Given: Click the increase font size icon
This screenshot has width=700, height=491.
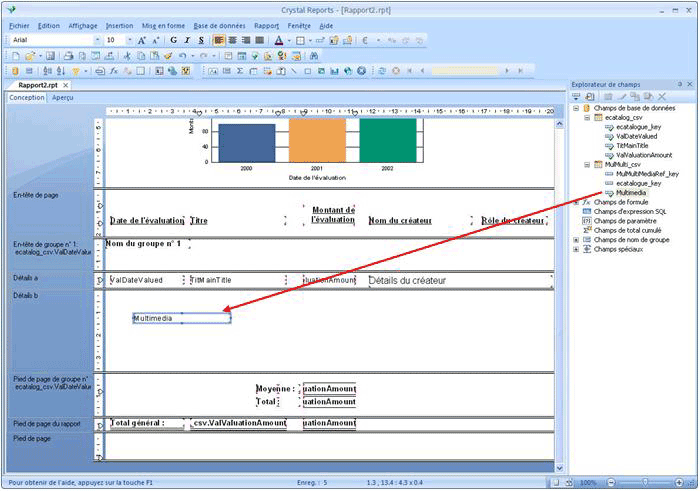Looking at the screenshot, I should tap(142, 40).
